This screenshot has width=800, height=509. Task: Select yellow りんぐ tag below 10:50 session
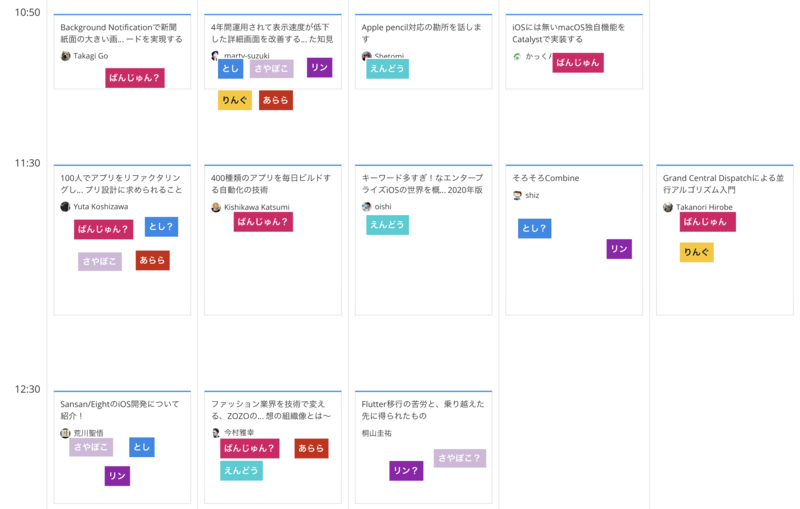click(x=235, y=100)
